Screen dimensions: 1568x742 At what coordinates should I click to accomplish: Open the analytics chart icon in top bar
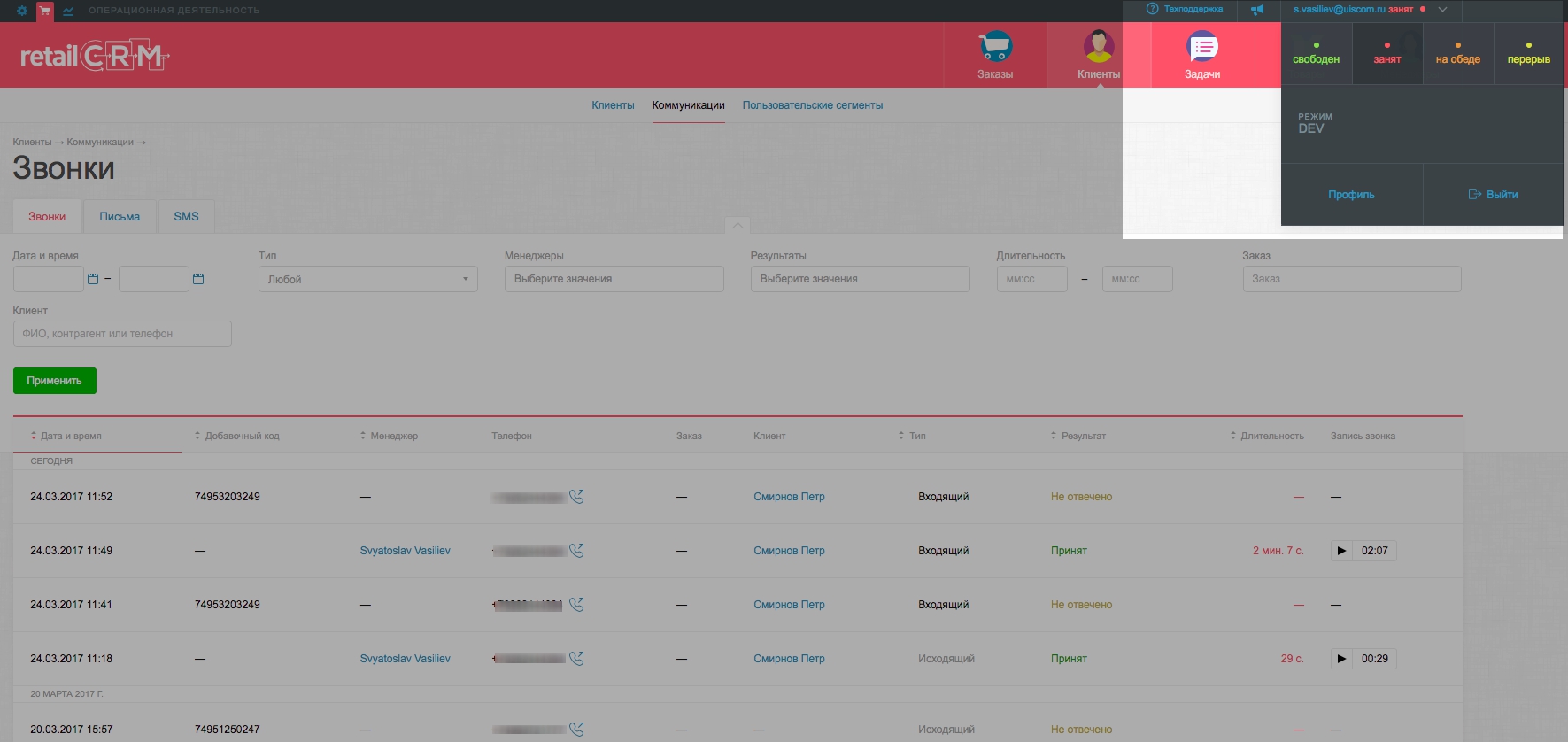click(68, 11)
